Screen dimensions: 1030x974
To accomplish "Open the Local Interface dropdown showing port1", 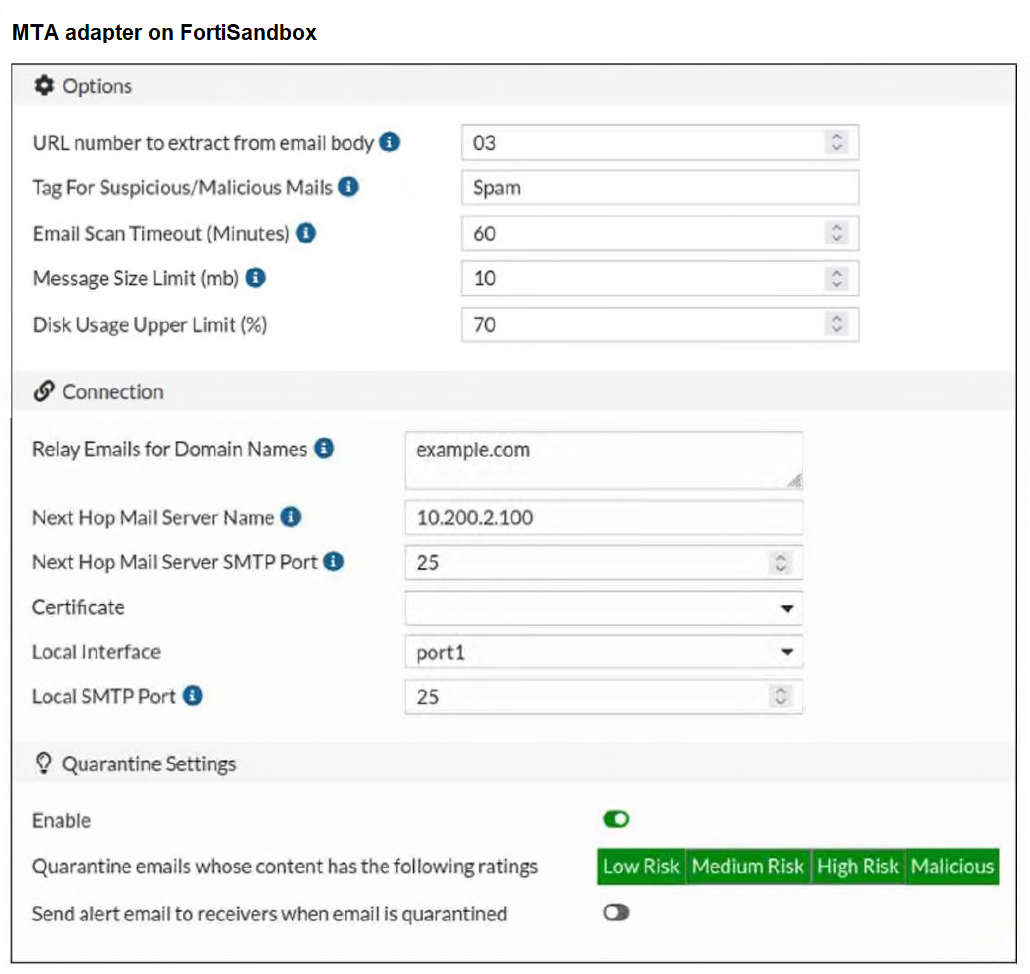I will [604, 652].
